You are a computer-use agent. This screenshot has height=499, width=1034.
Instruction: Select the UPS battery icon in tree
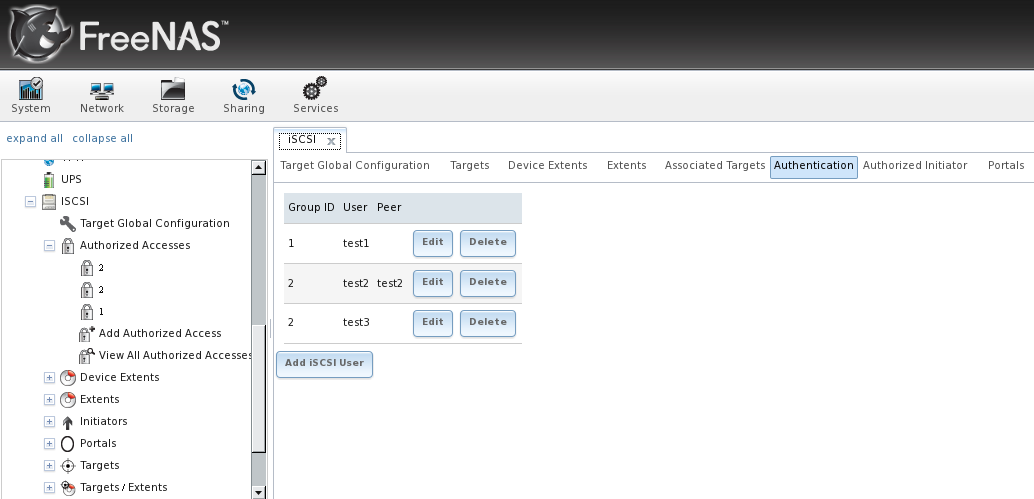(49, 179)
